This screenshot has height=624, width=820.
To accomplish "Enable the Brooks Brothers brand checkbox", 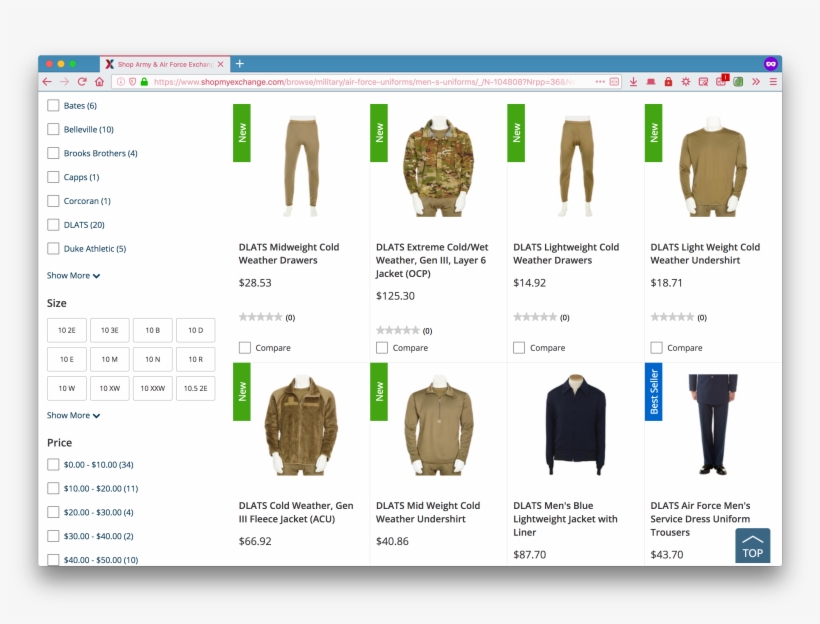I will coord(54,153).
